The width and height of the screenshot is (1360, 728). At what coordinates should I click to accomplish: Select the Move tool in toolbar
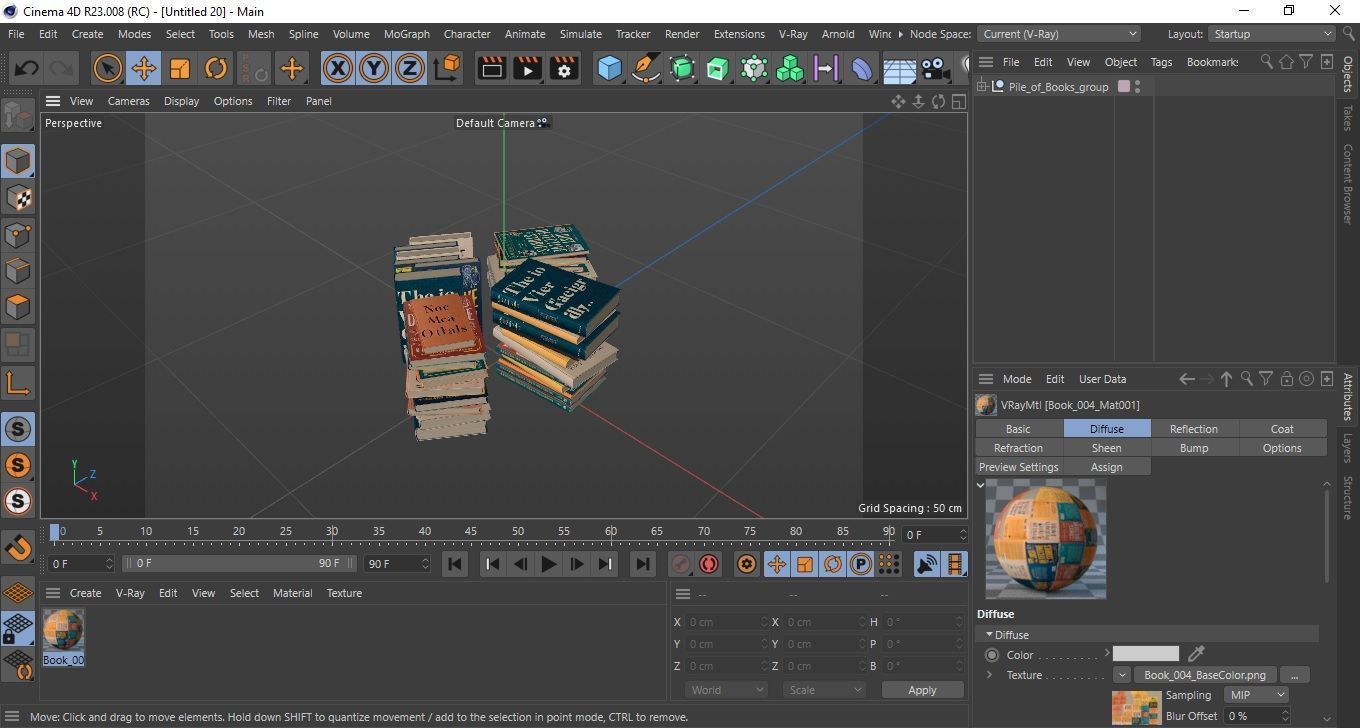pos(143,69)
